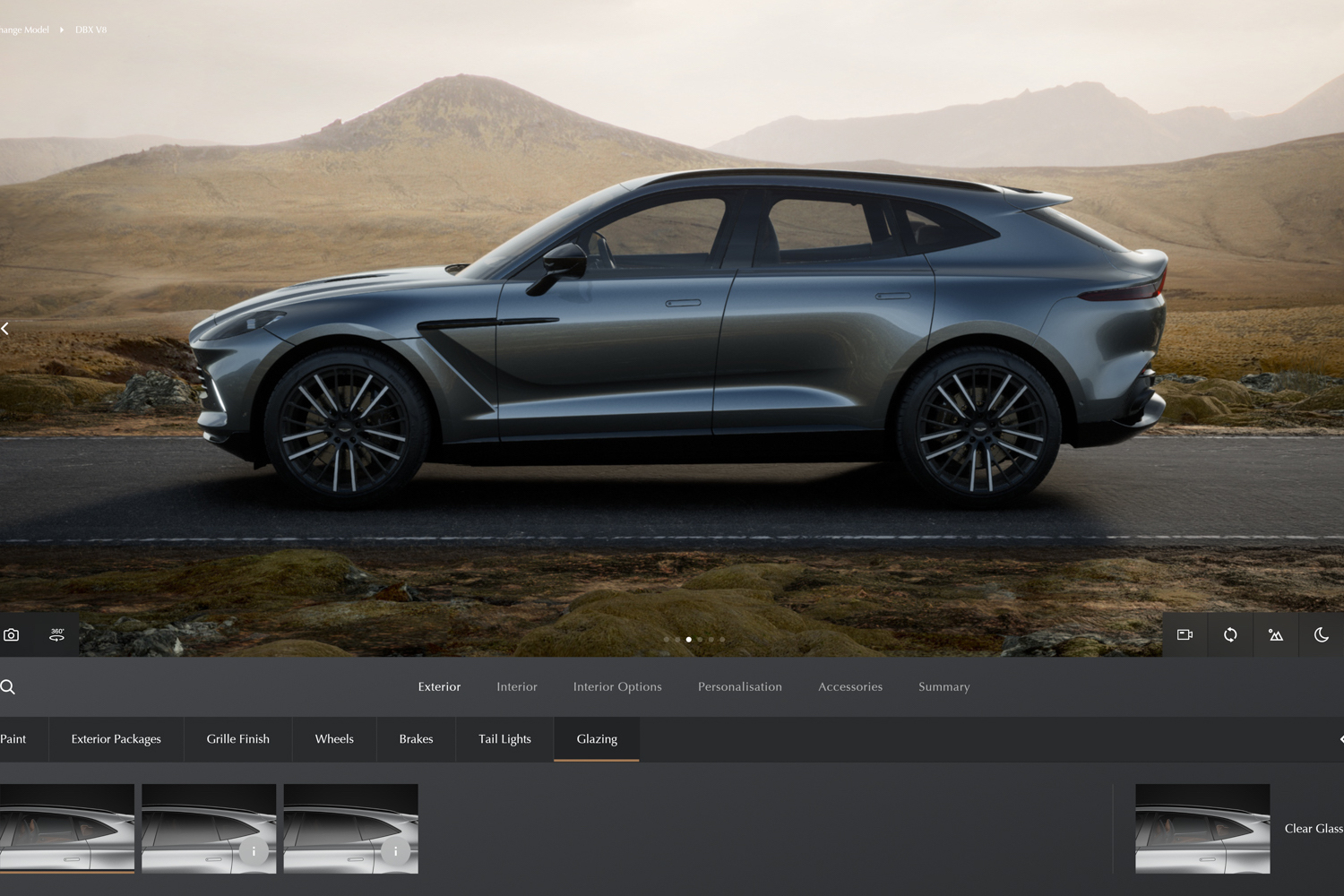The image size is (1344, 896).
Task: Open the Accessories tab
Action: [850, 686]
